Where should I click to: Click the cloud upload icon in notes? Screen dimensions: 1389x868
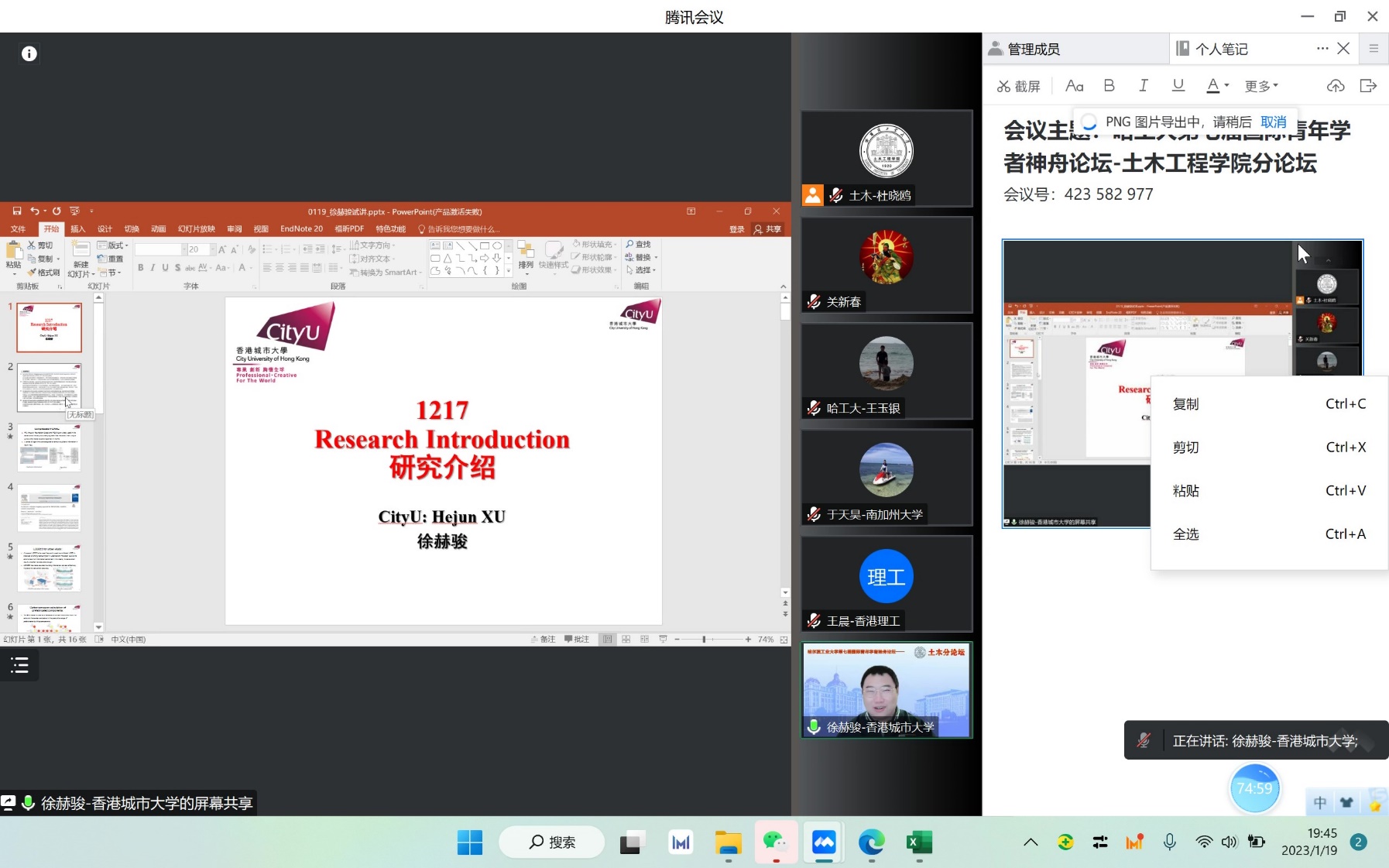1335,86
